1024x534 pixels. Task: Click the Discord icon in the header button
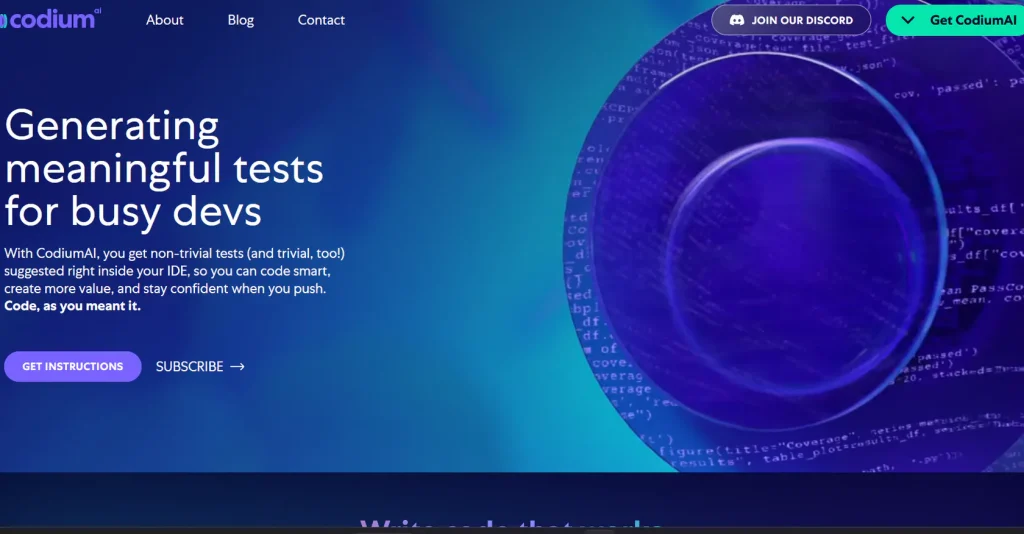736,20
